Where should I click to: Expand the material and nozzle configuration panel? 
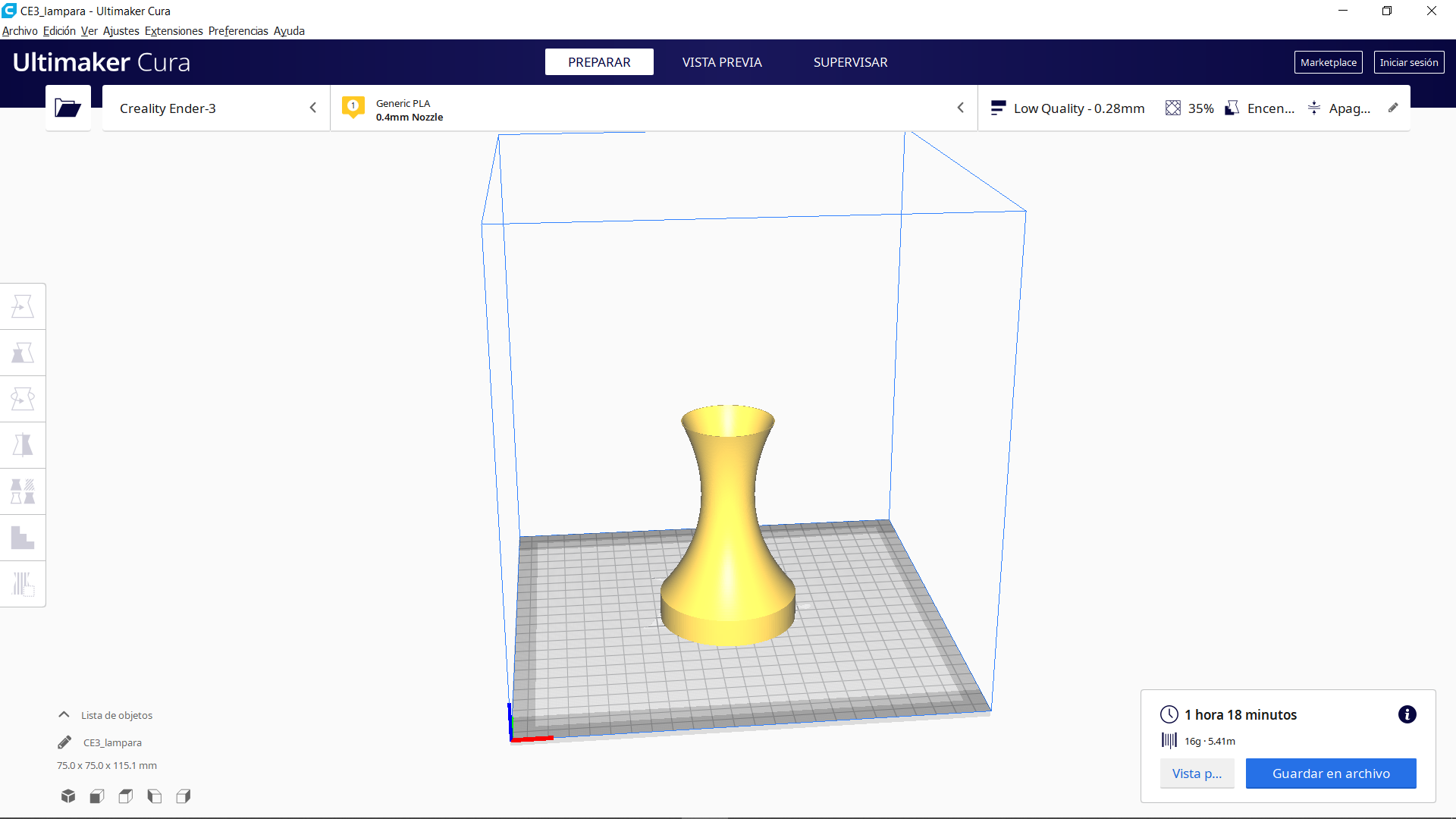[961, 108]
